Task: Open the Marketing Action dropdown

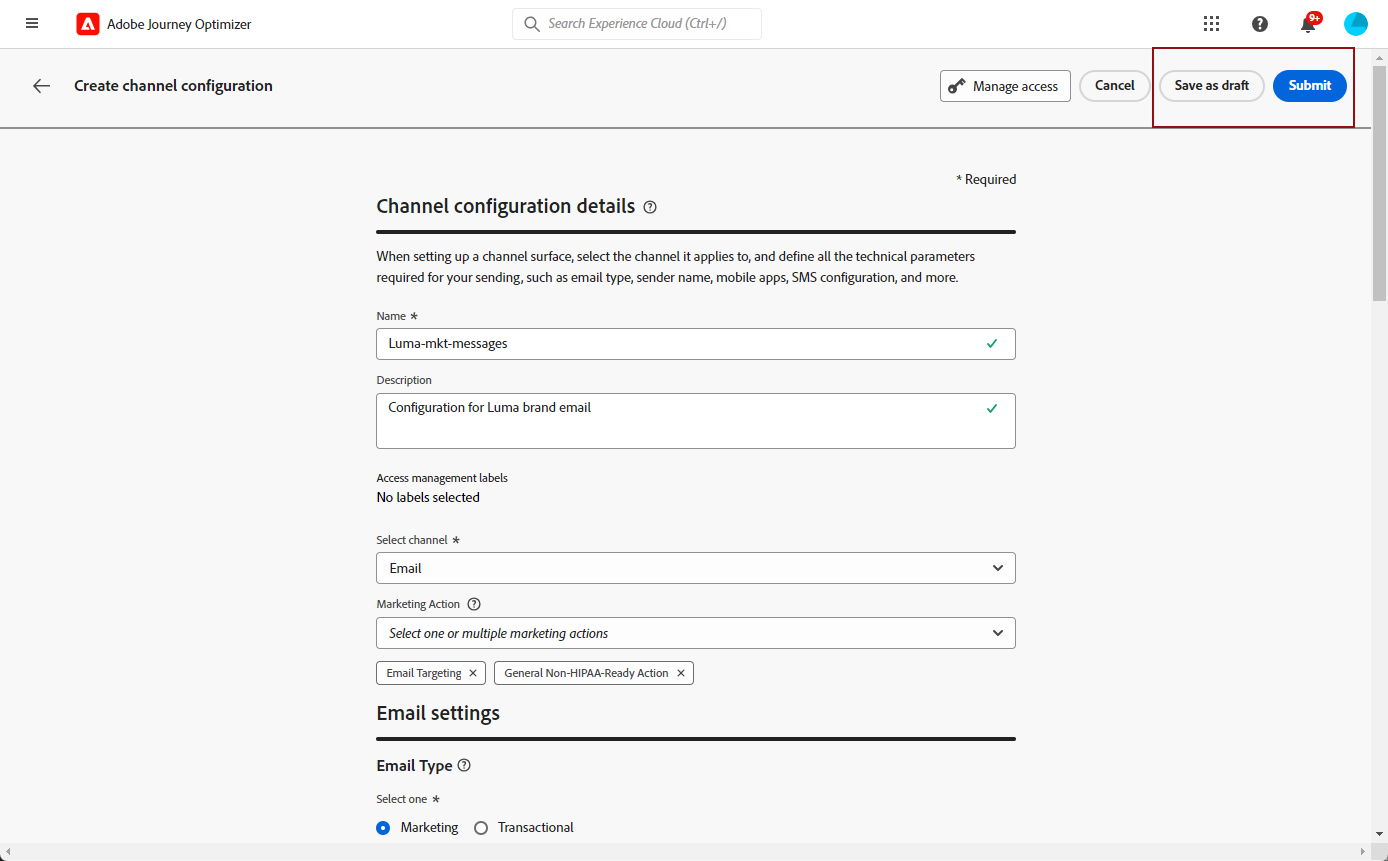Action: tap(696, 633)
